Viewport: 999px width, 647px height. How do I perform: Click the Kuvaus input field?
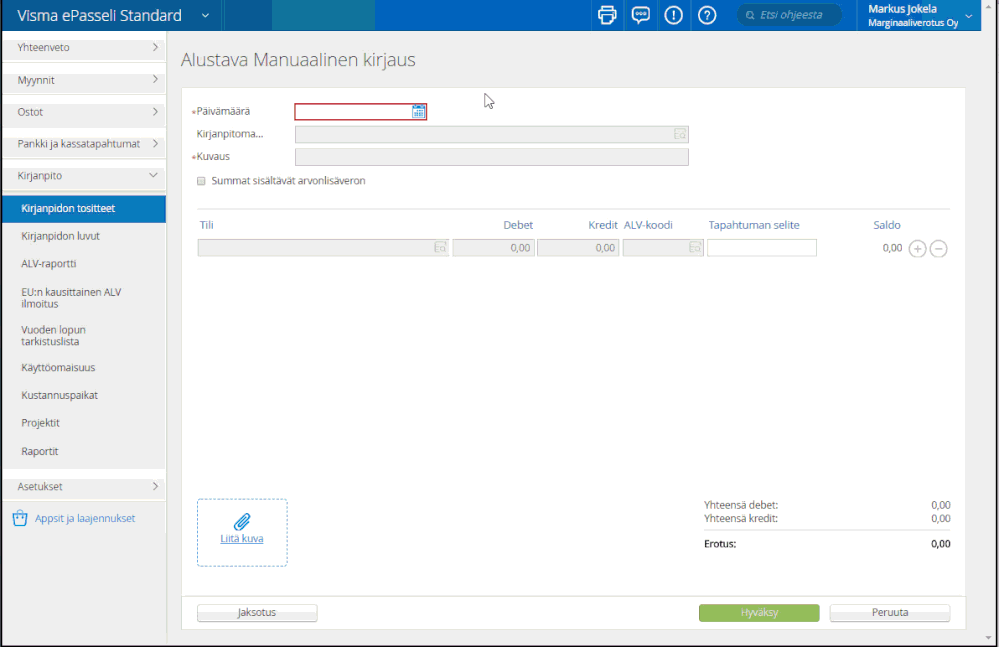click(491, 157)
